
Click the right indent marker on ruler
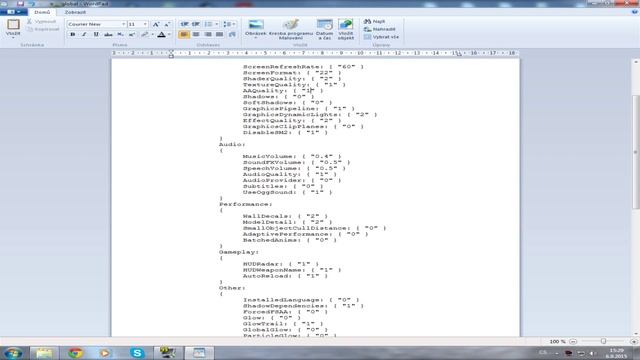pos(459,54)
